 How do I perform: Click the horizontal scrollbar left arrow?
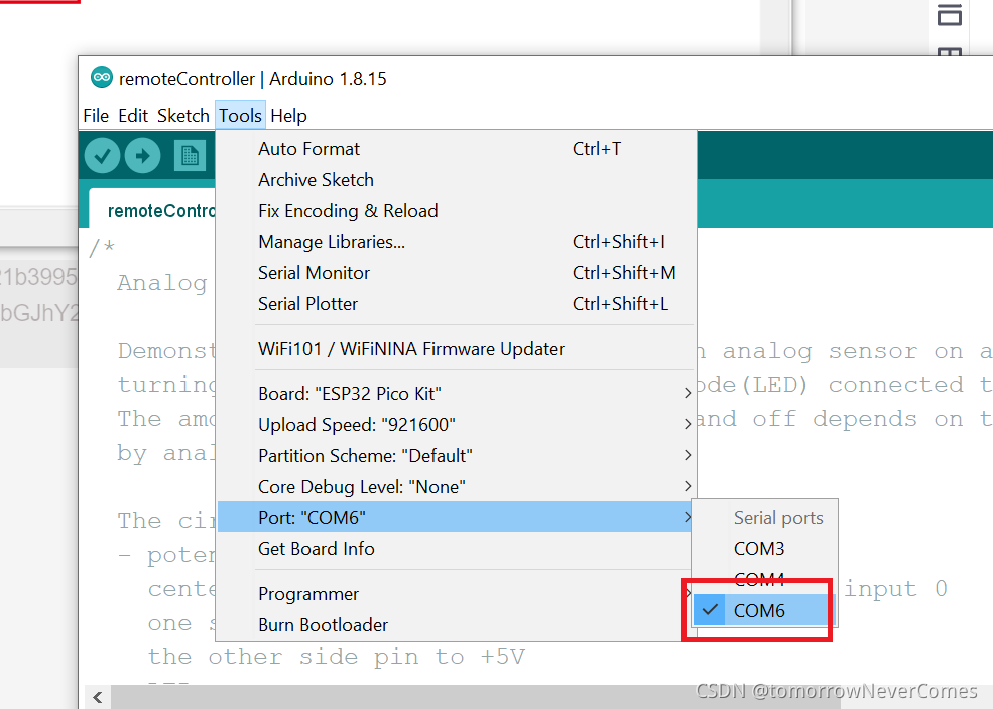[98, 697]
